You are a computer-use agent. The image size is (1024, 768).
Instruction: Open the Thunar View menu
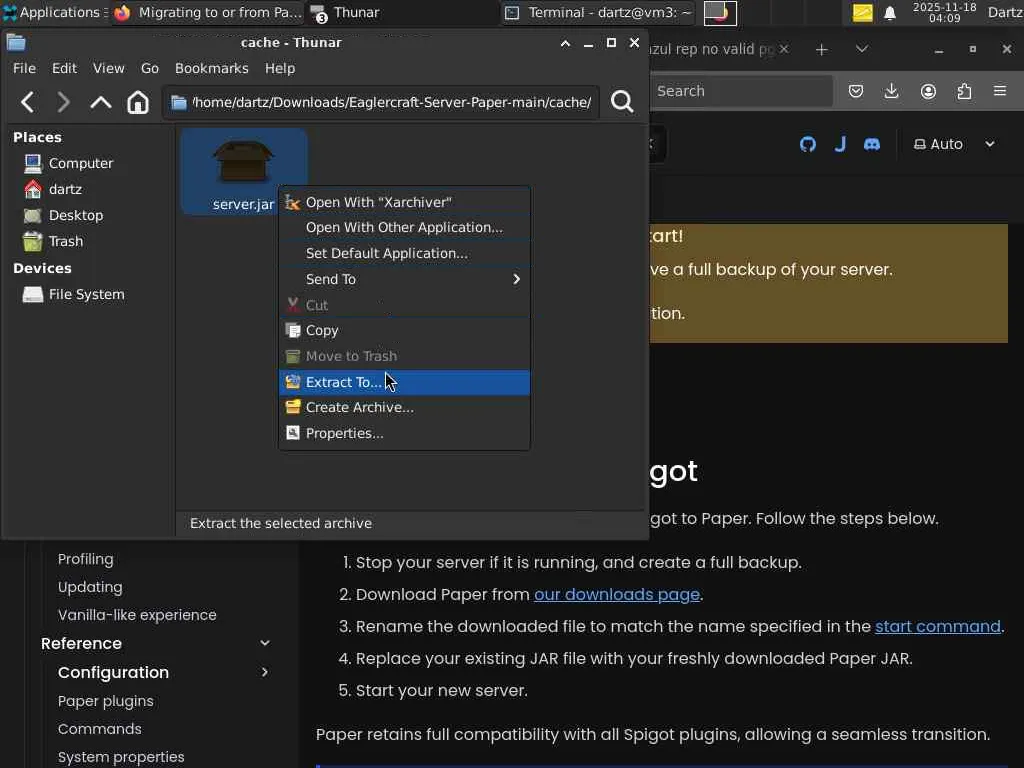[108, 68]
